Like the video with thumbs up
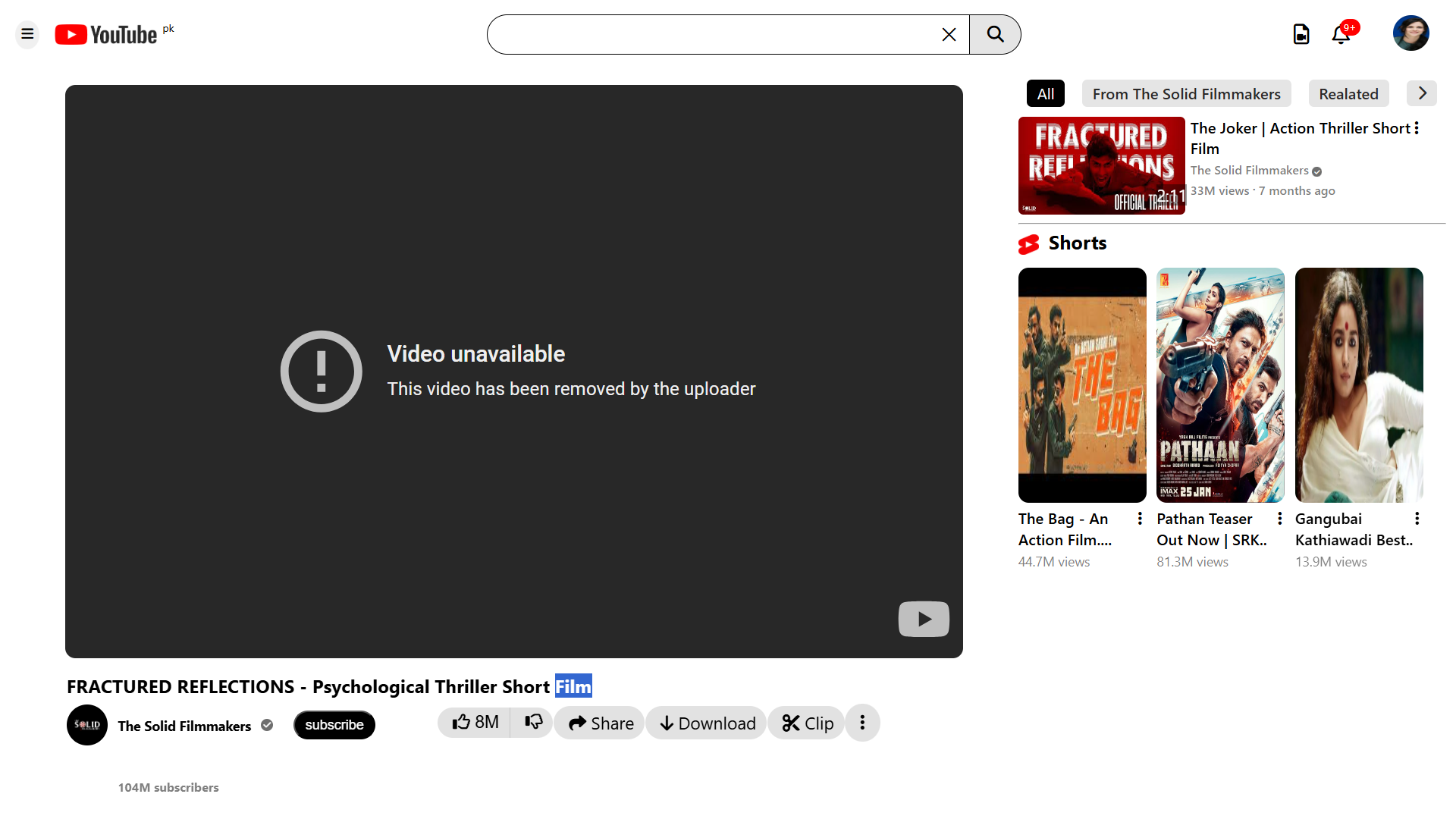Screen dimensions: 1456x819 (x=475, y=723)
